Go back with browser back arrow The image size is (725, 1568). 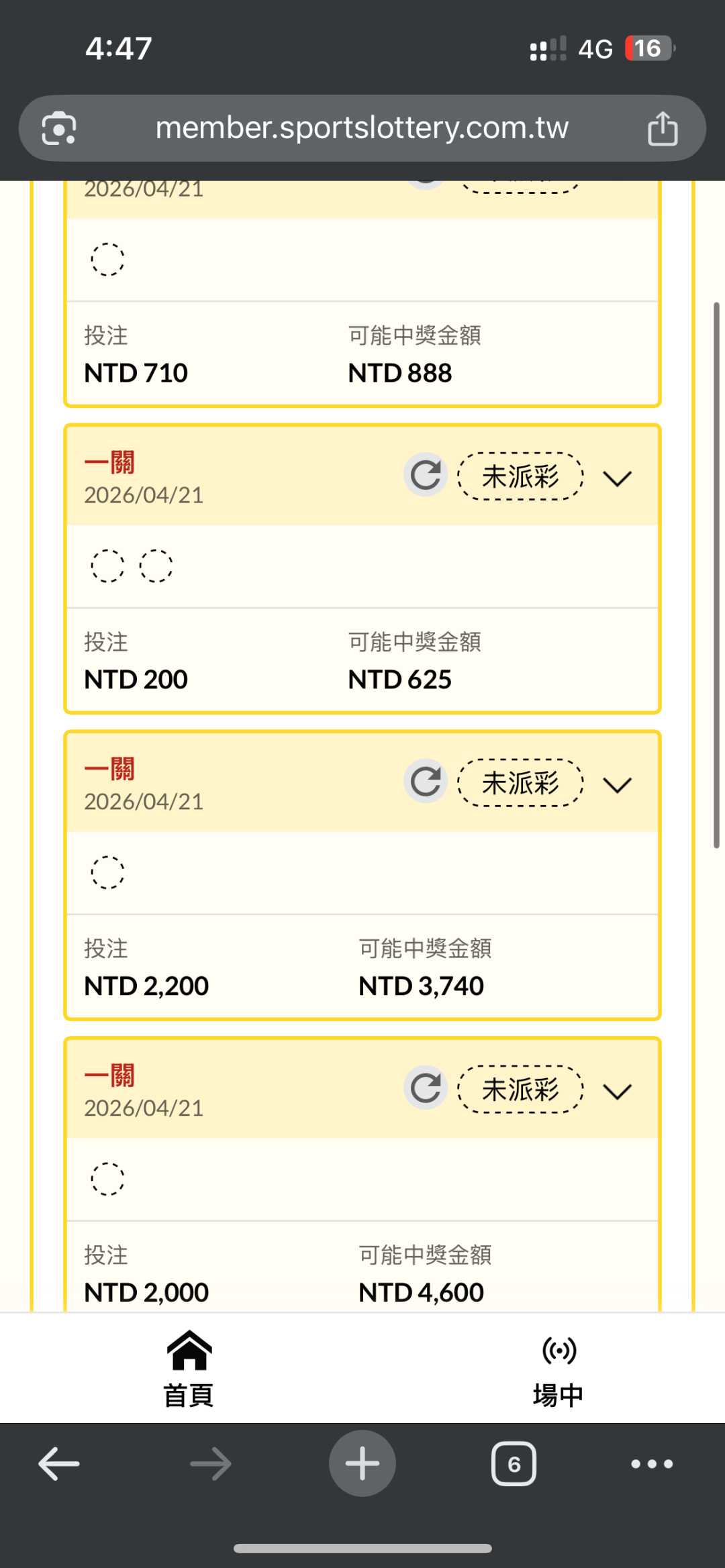[59, 1463]
